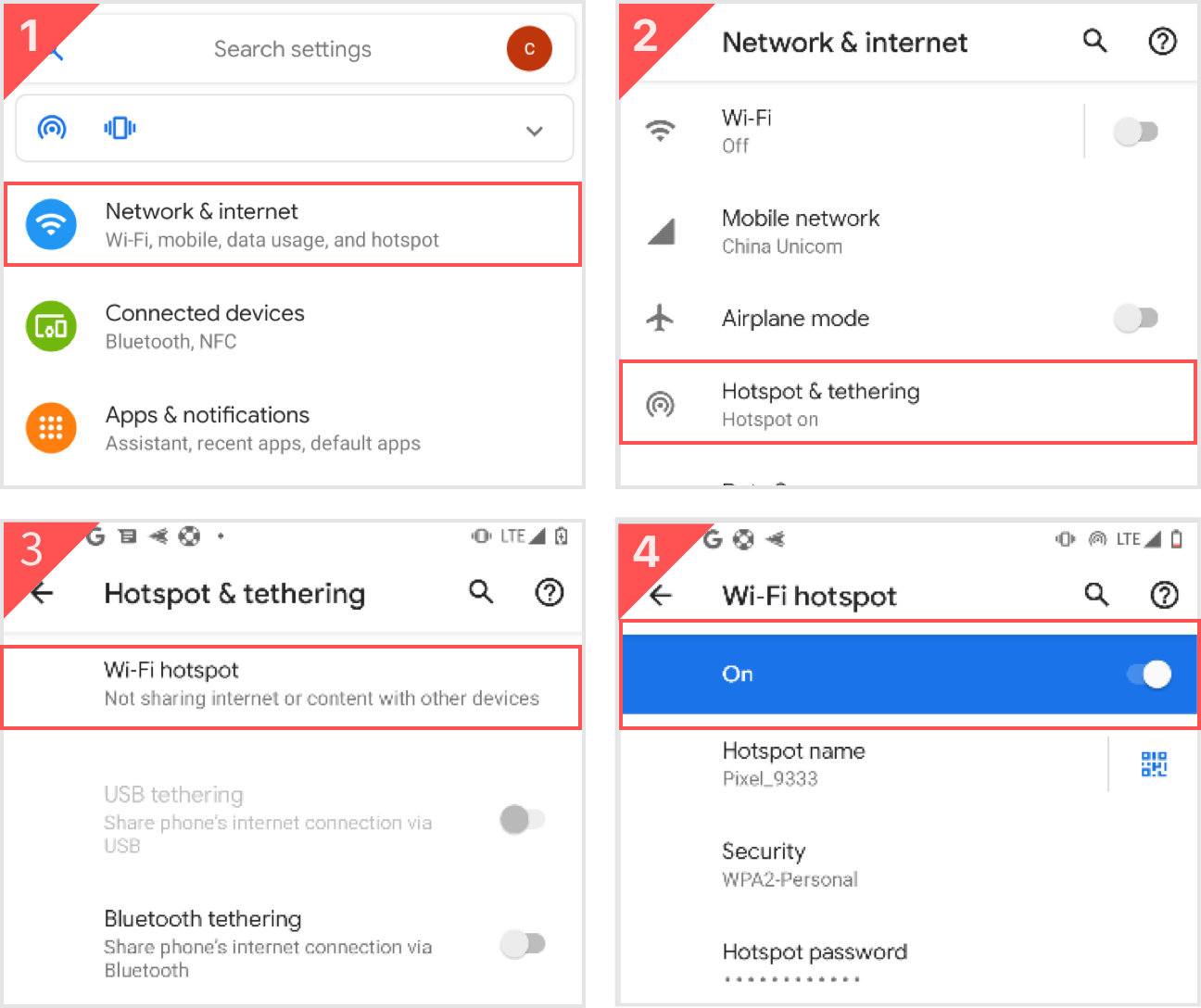1201x1008 pixels.
Task: Open Hotspot password setting
Action: coord(908,964)
